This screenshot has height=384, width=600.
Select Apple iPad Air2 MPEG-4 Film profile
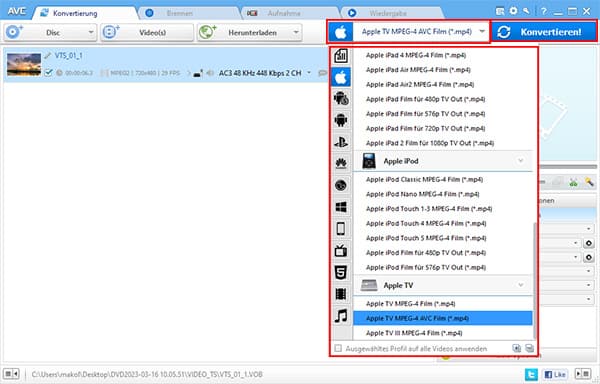coord(442,85)
